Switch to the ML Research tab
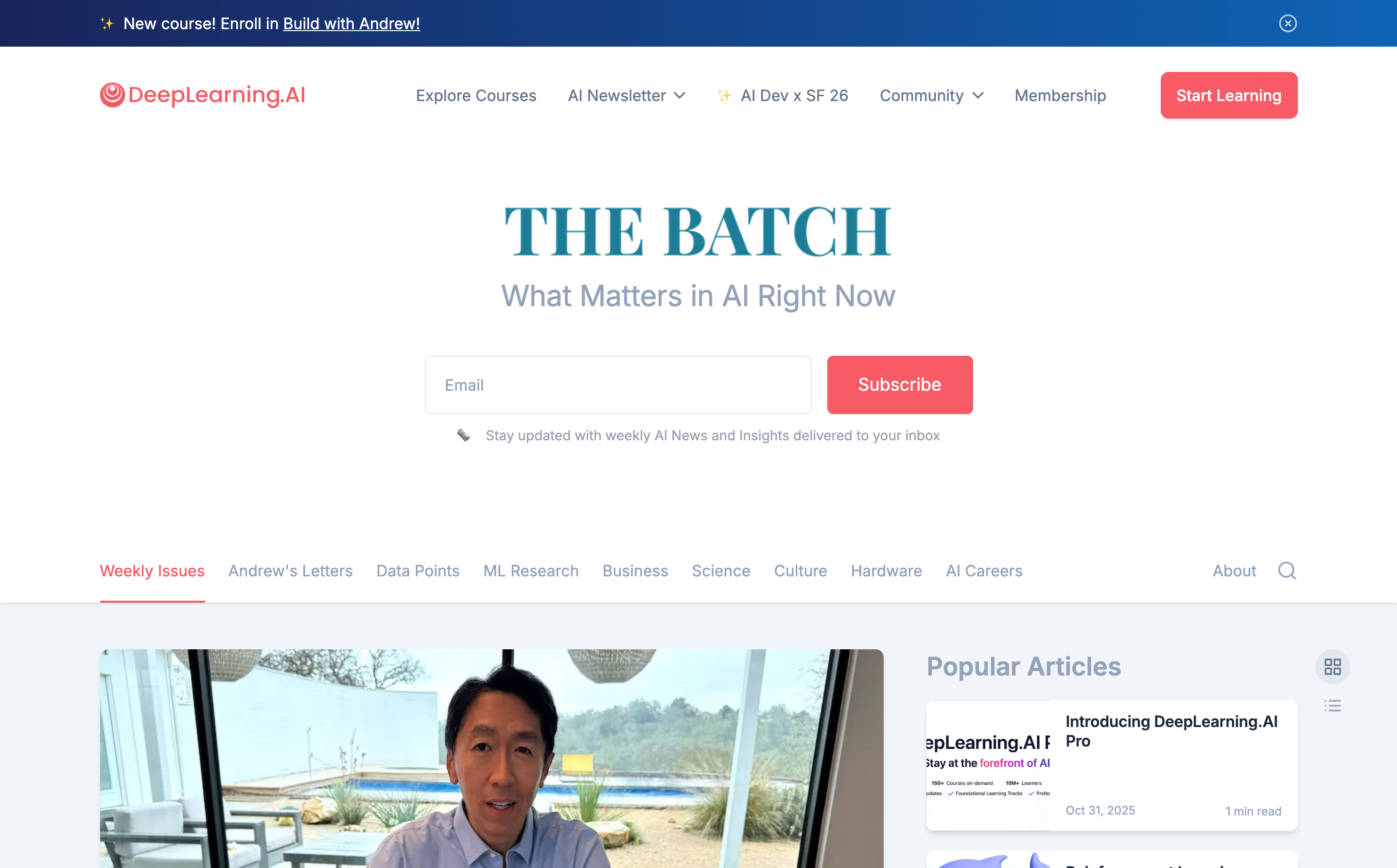This screenshot has height=868, width=1397. click(x=531, y=571)
